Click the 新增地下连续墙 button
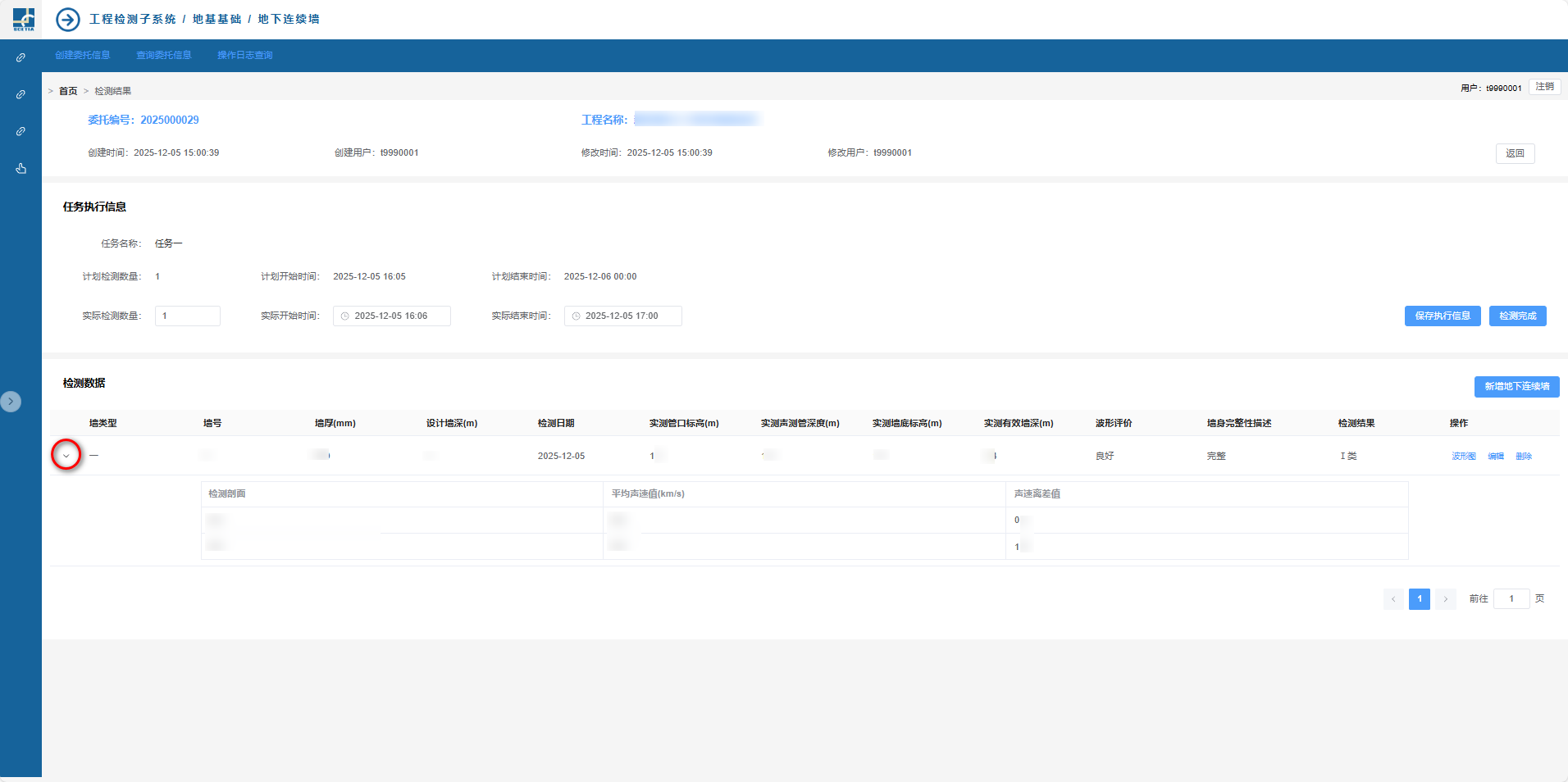The width and height of the screenshot is (1568, 782). point(1516,387)
